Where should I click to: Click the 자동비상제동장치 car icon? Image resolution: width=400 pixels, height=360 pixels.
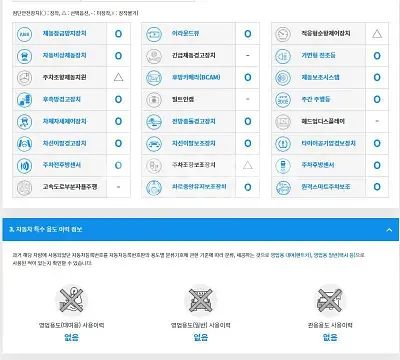coord(24,56)
